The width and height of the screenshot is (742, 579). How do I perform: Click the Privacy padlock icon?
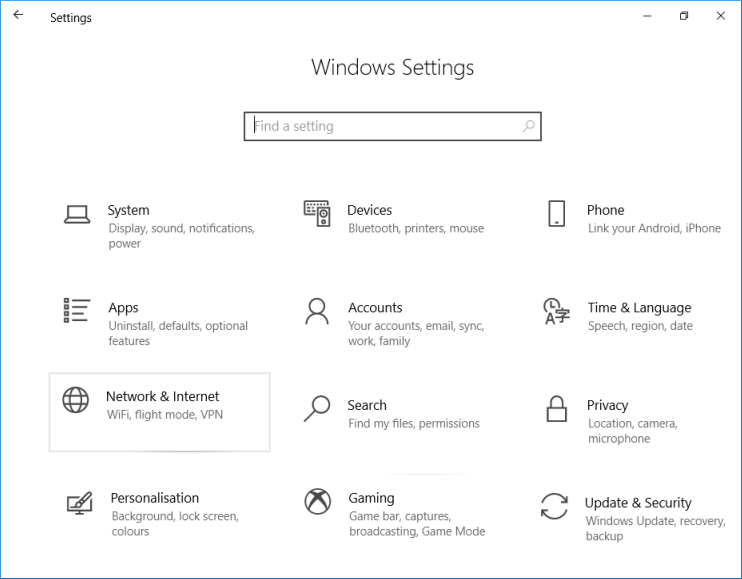point(557,409)
